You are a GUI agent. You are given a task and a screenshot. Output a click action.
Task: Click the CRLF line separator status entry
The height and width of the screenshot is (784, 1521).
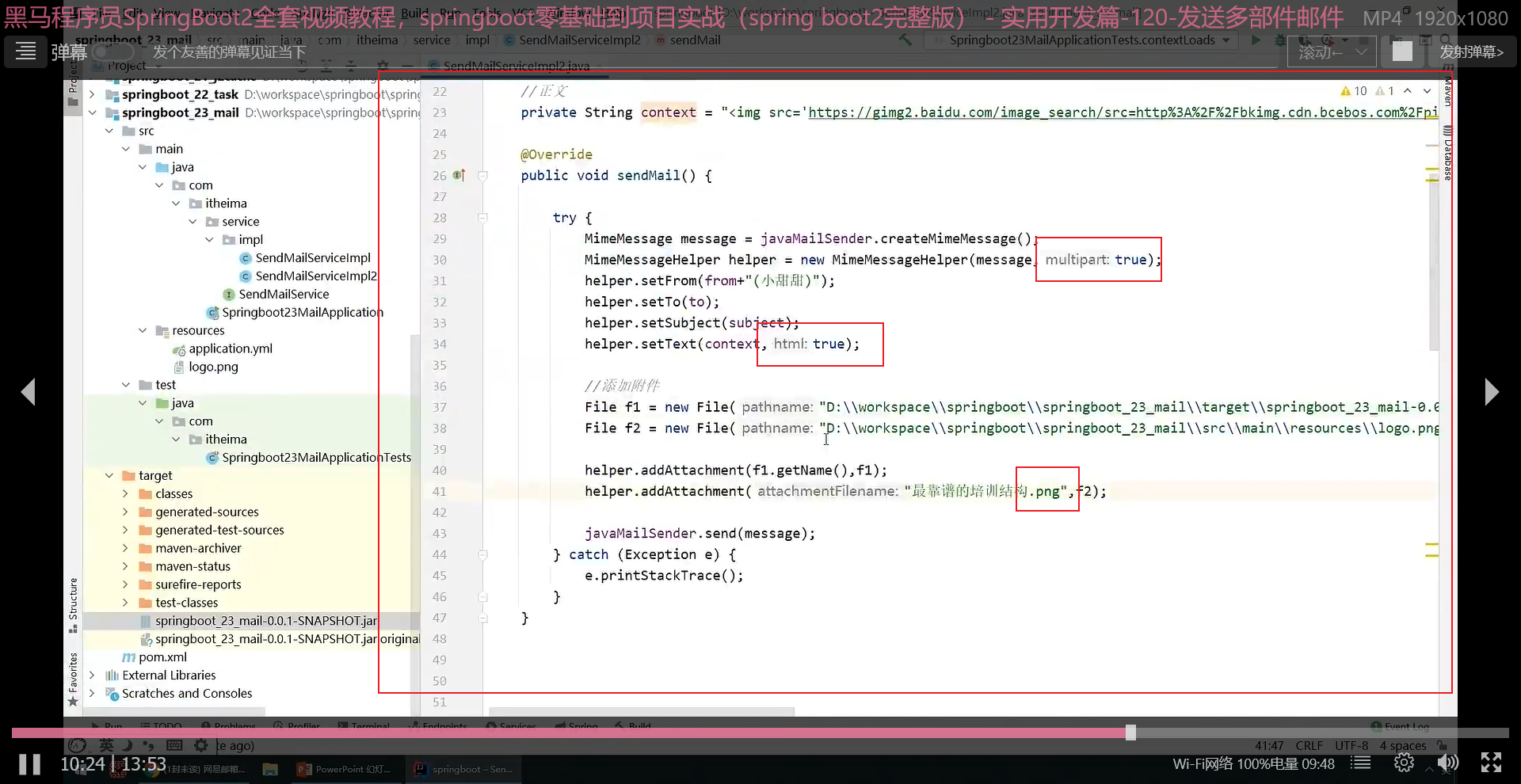coord(1309,746)
